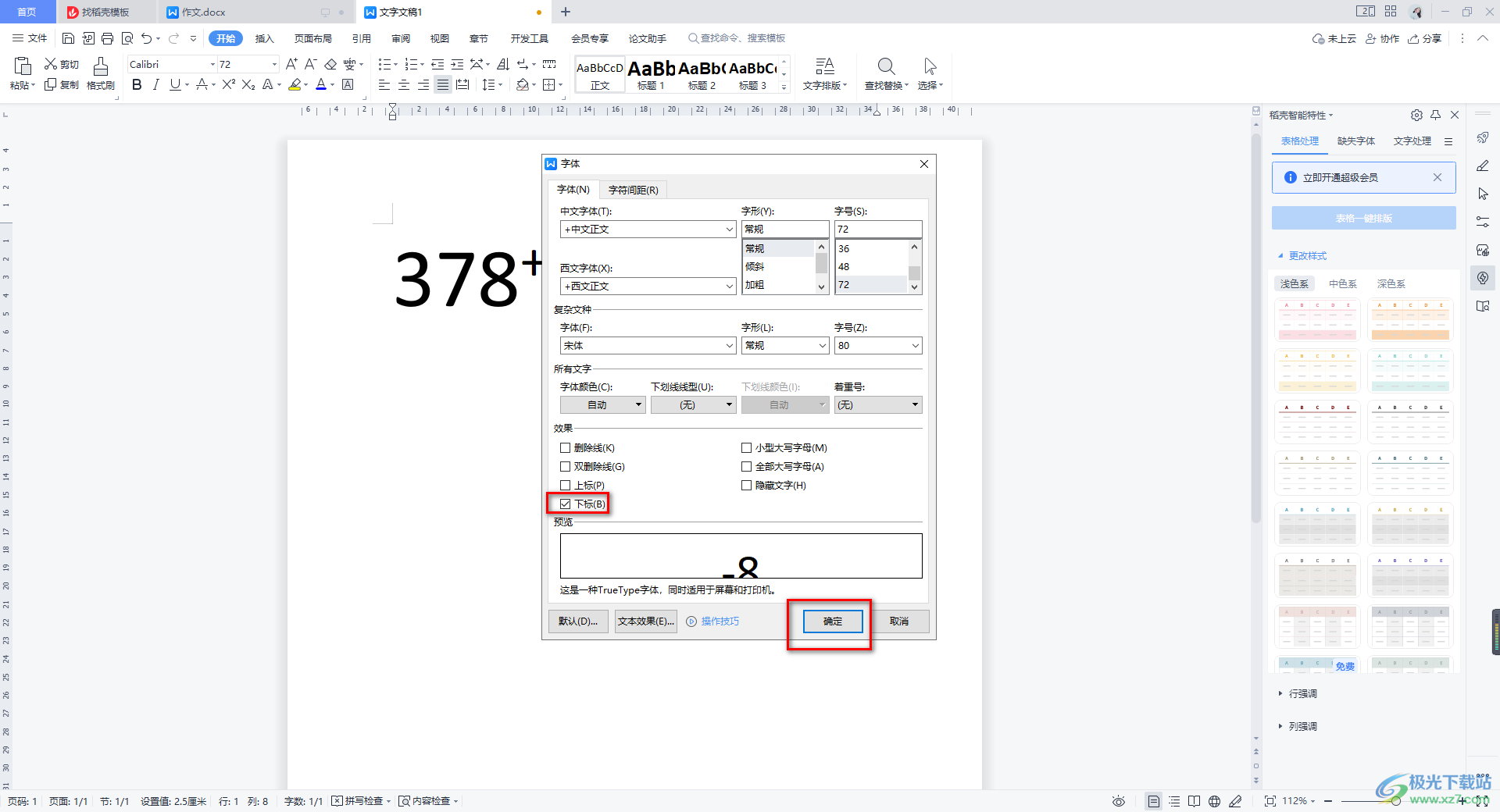1500x812 pixels.
Task: Select Bold (加粗) in font style list
Action: (777, 285)
